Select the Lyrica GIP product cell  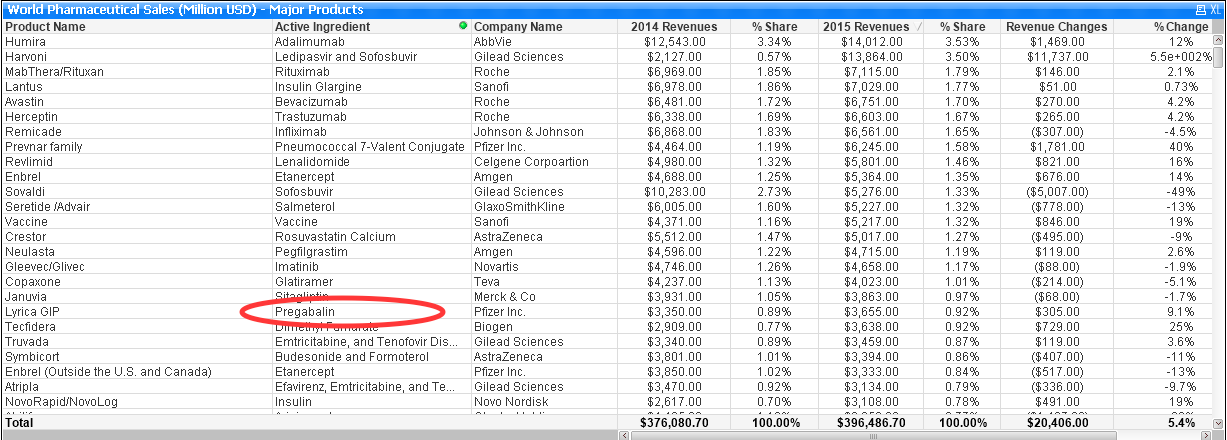(136, 312)
